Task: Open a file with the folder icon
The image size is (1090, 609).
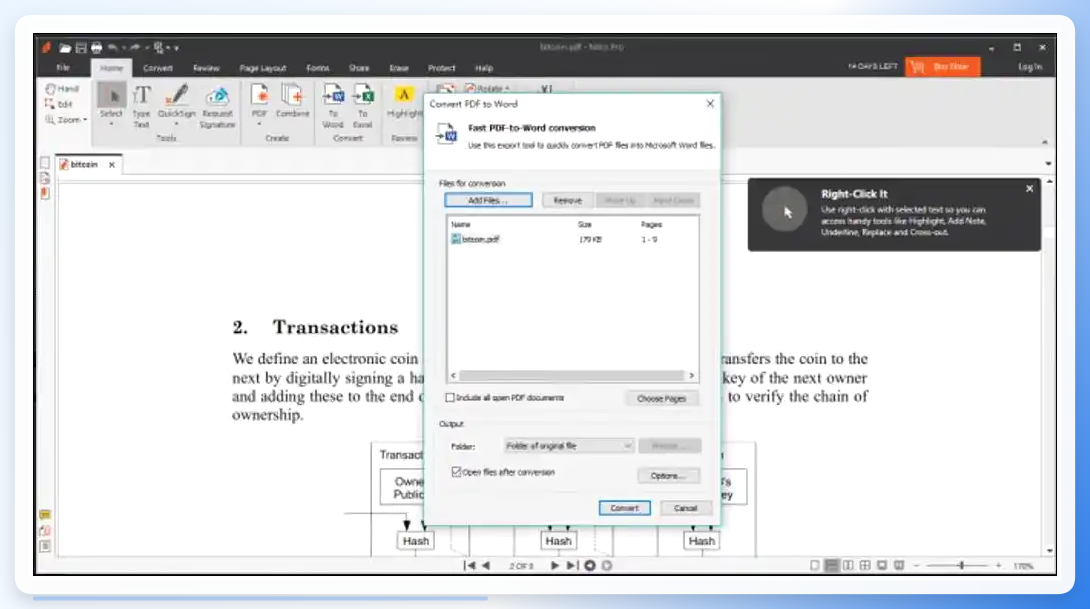Action: tap(65, 48)
